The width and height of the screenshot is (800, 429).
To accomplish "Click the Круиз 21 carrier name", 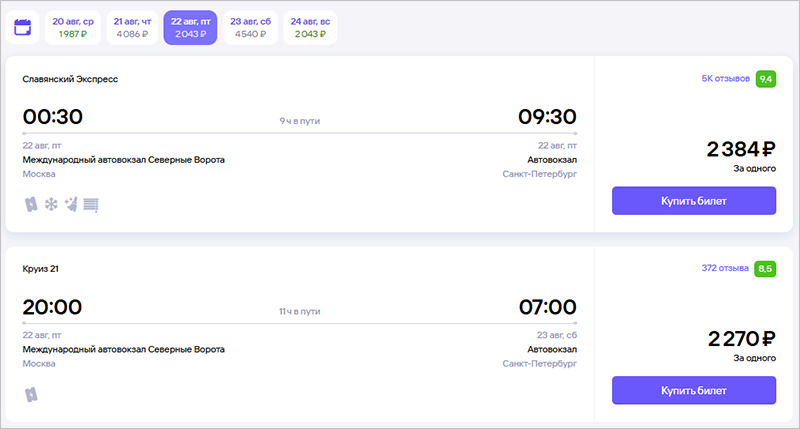I will pyautogui.click(x=42, y=268).
